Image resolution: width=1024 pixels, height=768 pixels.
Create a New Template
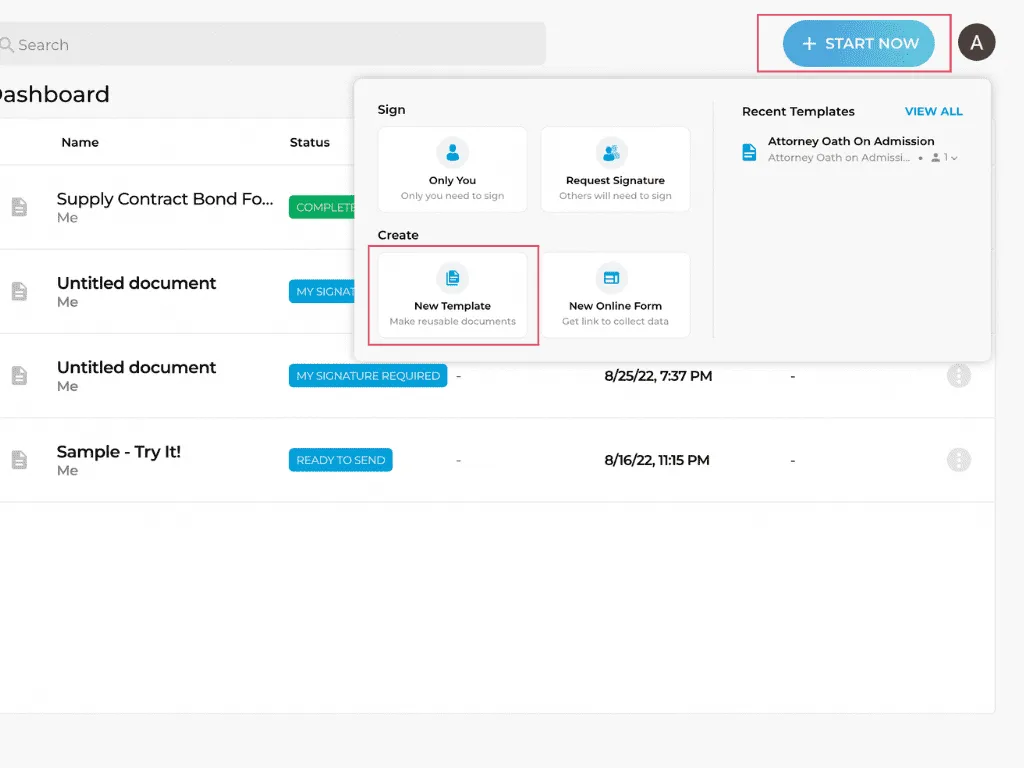click(x=452, y=295)
